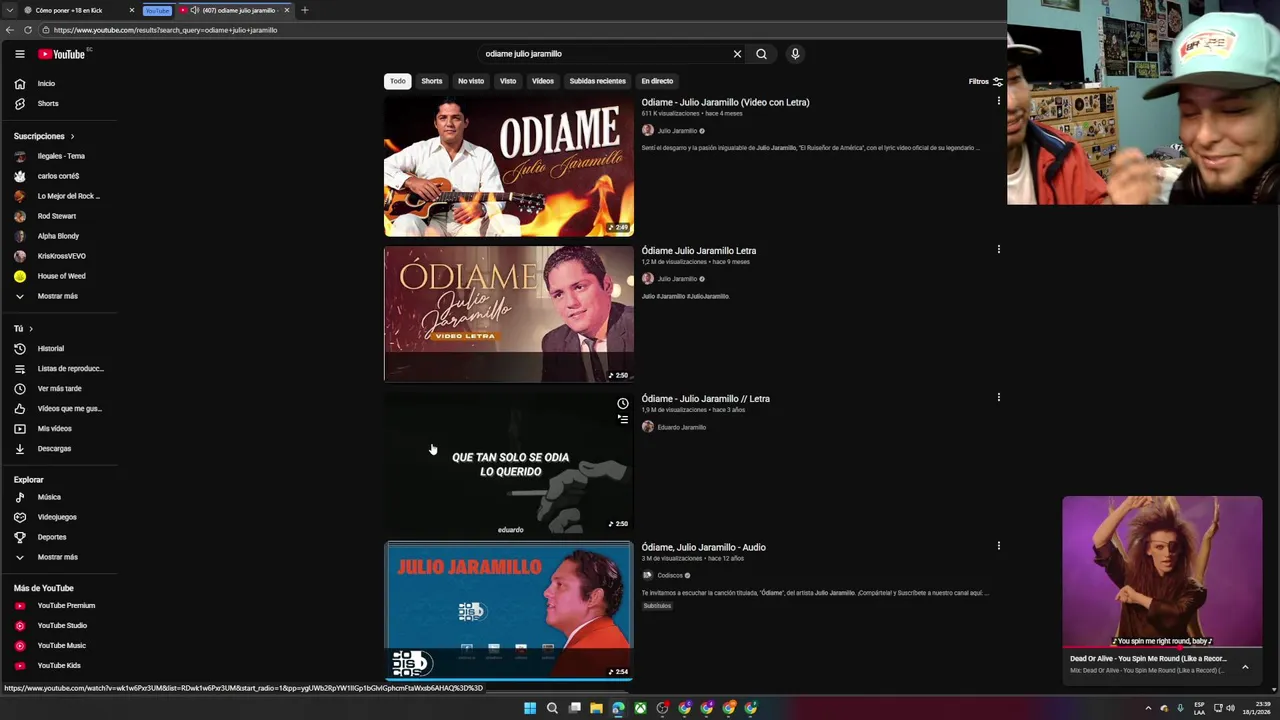Open Ódiame - Julio Jaramillo // Letra title
Image resolution: width=1280 pixels, height=720 pixels.
705,399
